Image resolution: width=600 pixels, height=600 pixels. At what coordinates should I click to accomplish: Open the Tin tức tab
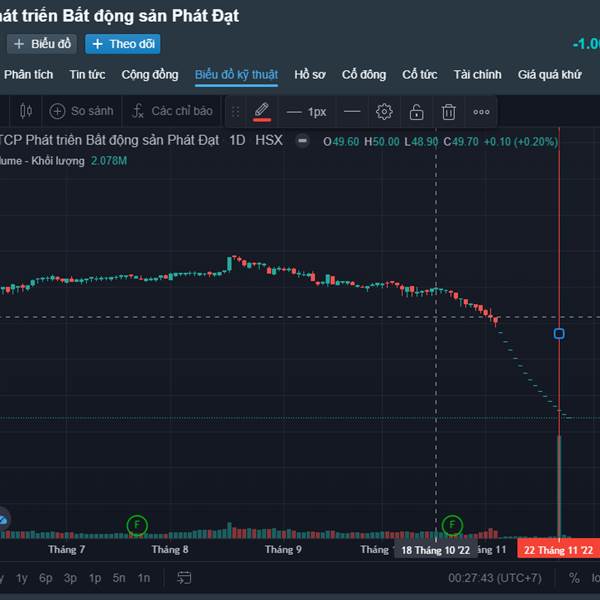click(87, 75)
